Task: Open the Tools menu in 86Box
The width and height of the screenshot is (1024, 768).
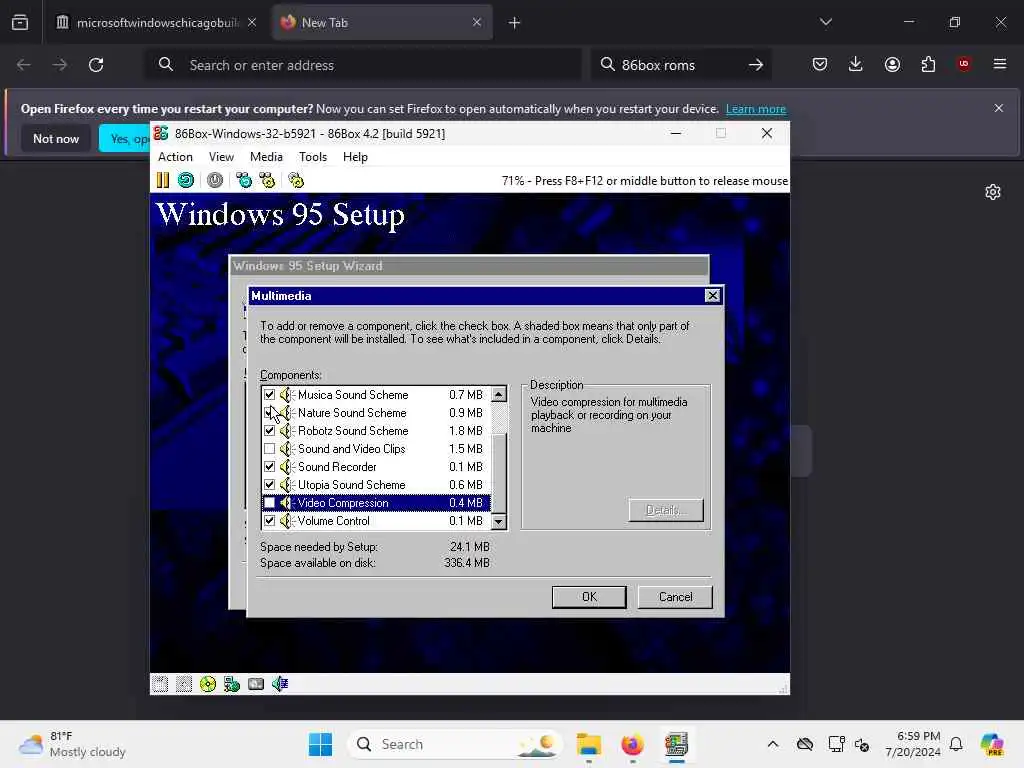Action: pos(313,157)
